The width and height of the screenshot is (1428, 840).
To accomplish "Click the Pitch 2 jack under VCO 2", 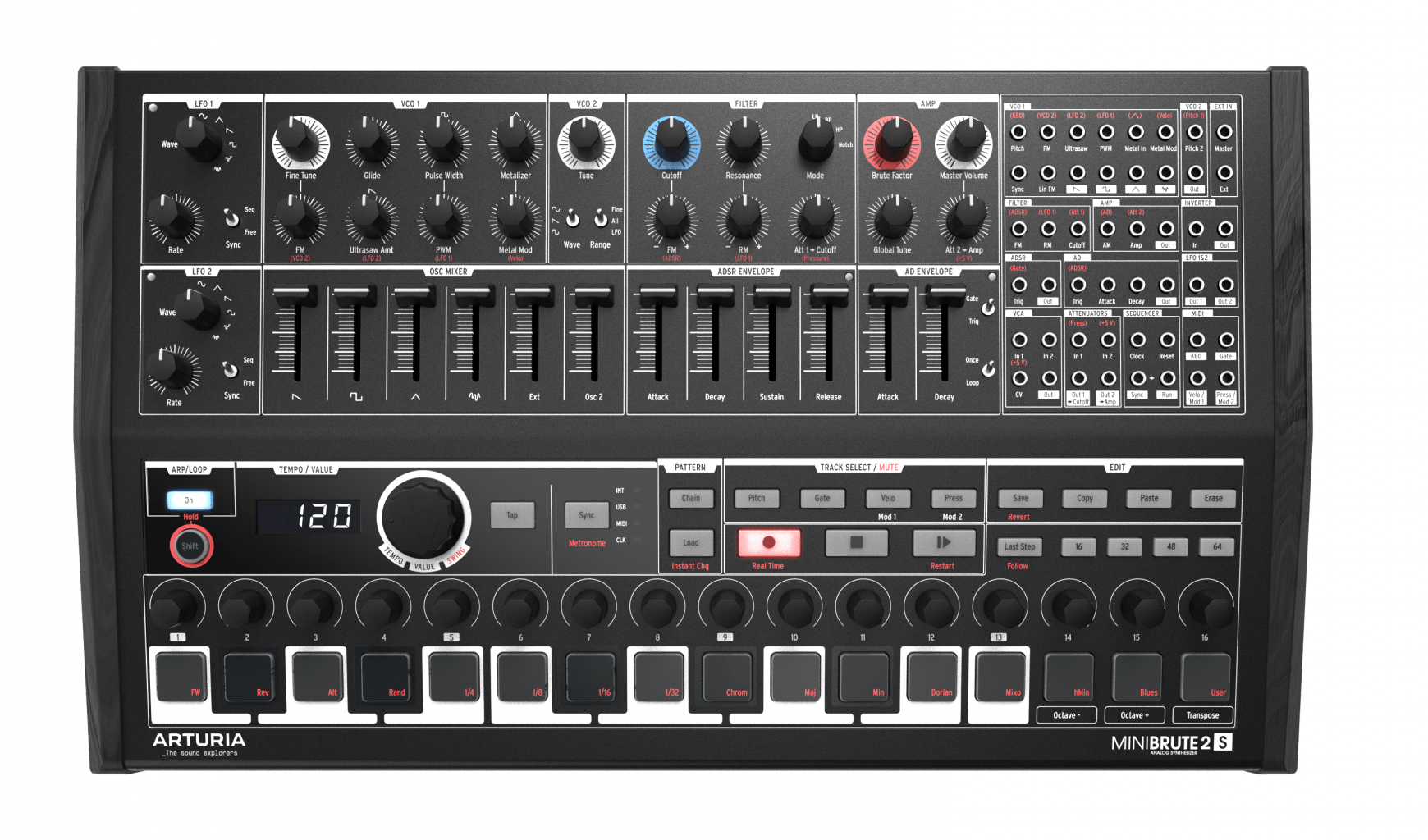I will [1195, 132].
